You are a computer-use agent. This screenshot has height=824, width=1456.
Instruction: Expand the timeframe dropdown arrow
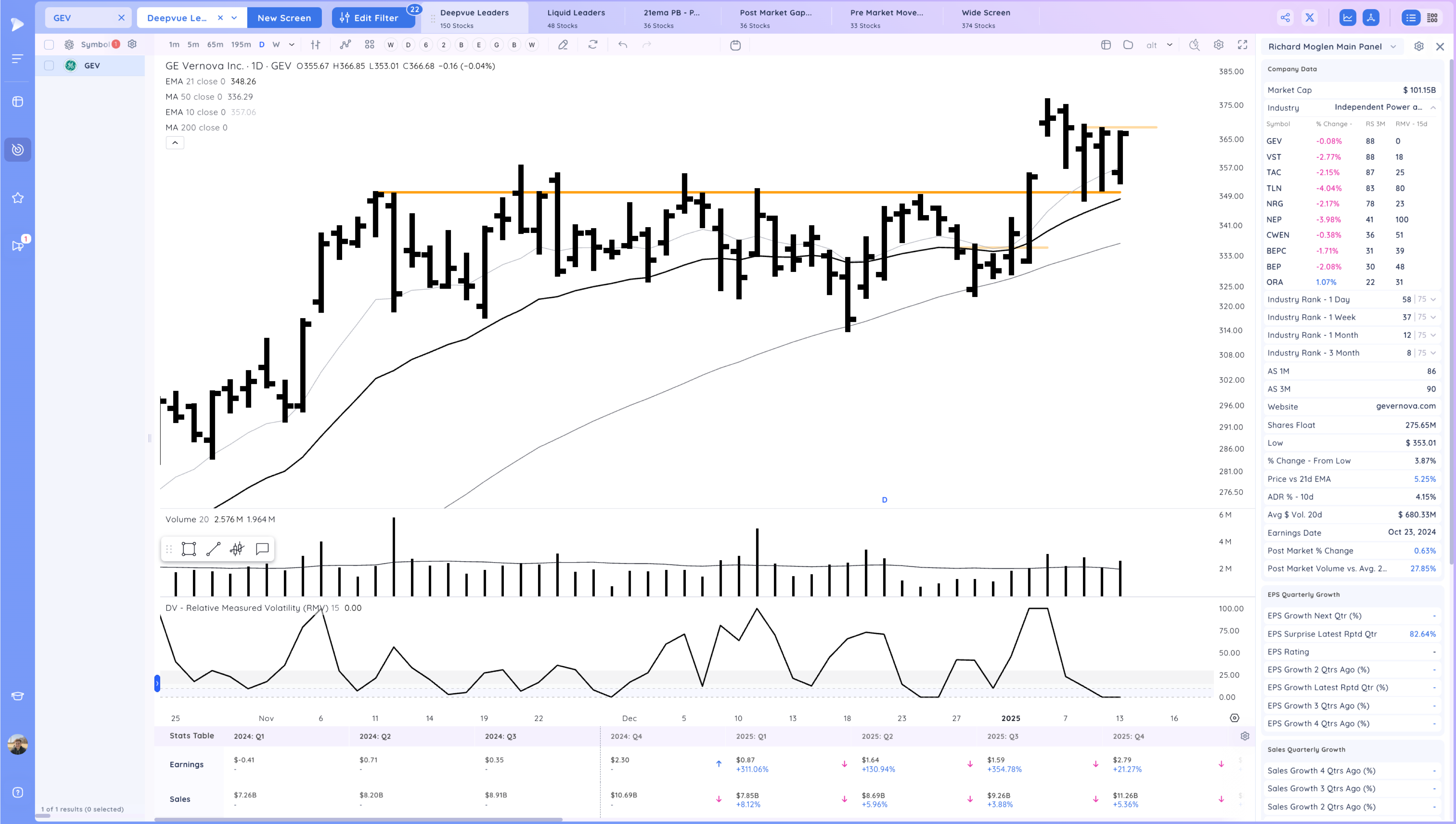point(292,45)
